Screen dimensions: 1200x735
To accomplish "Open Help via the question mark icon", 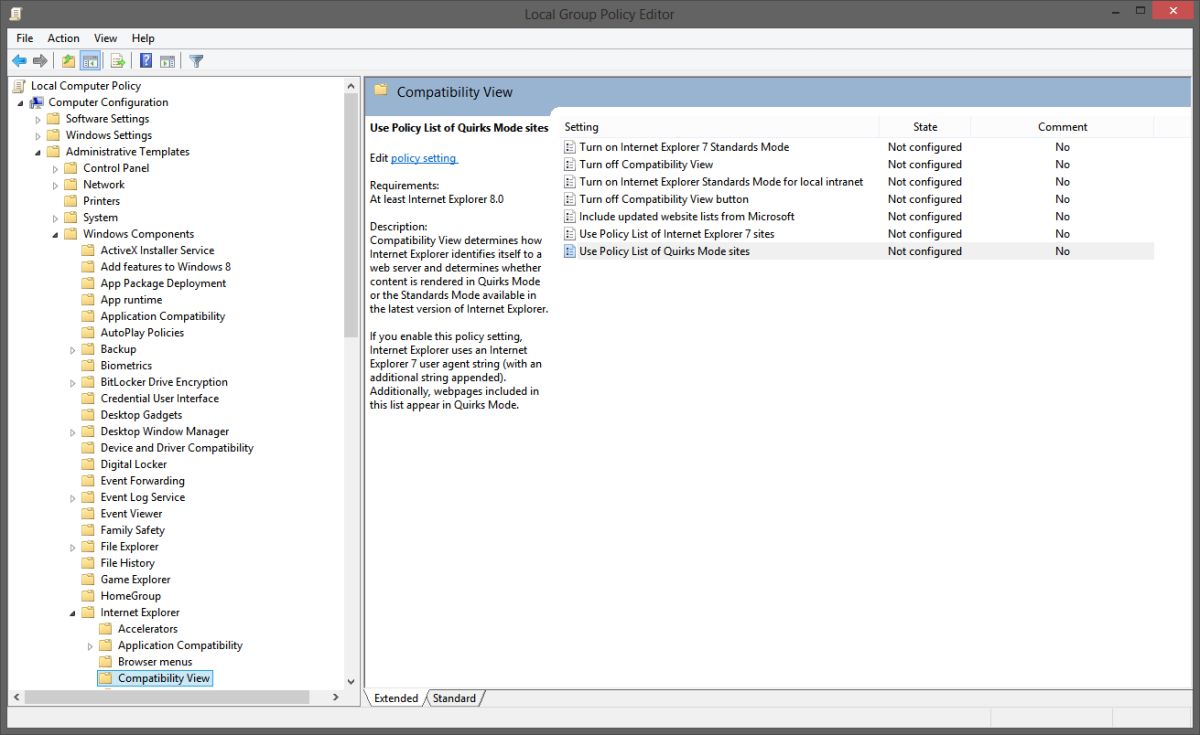I will 146,61.
